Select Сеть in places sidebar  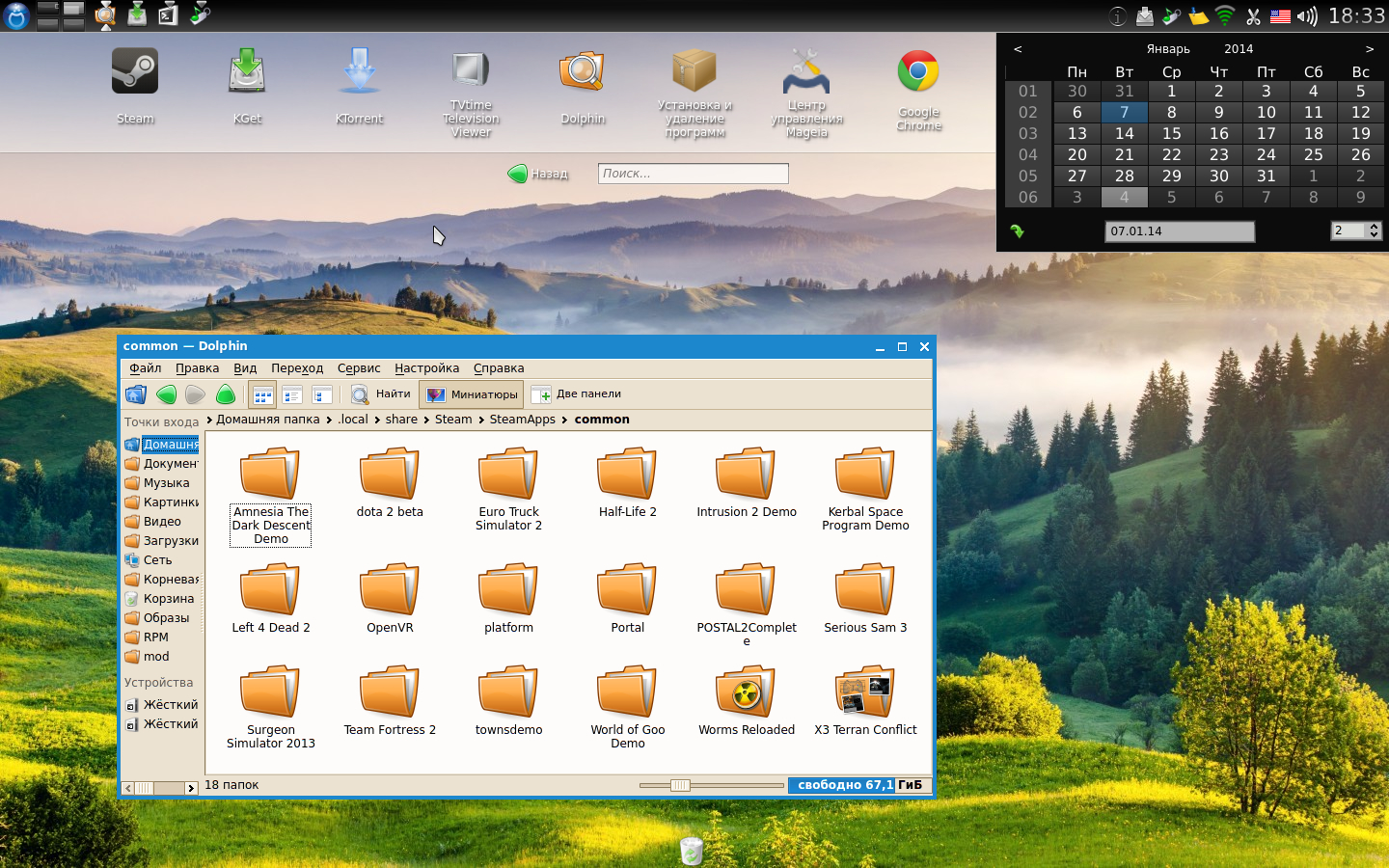tap(160, 560)
